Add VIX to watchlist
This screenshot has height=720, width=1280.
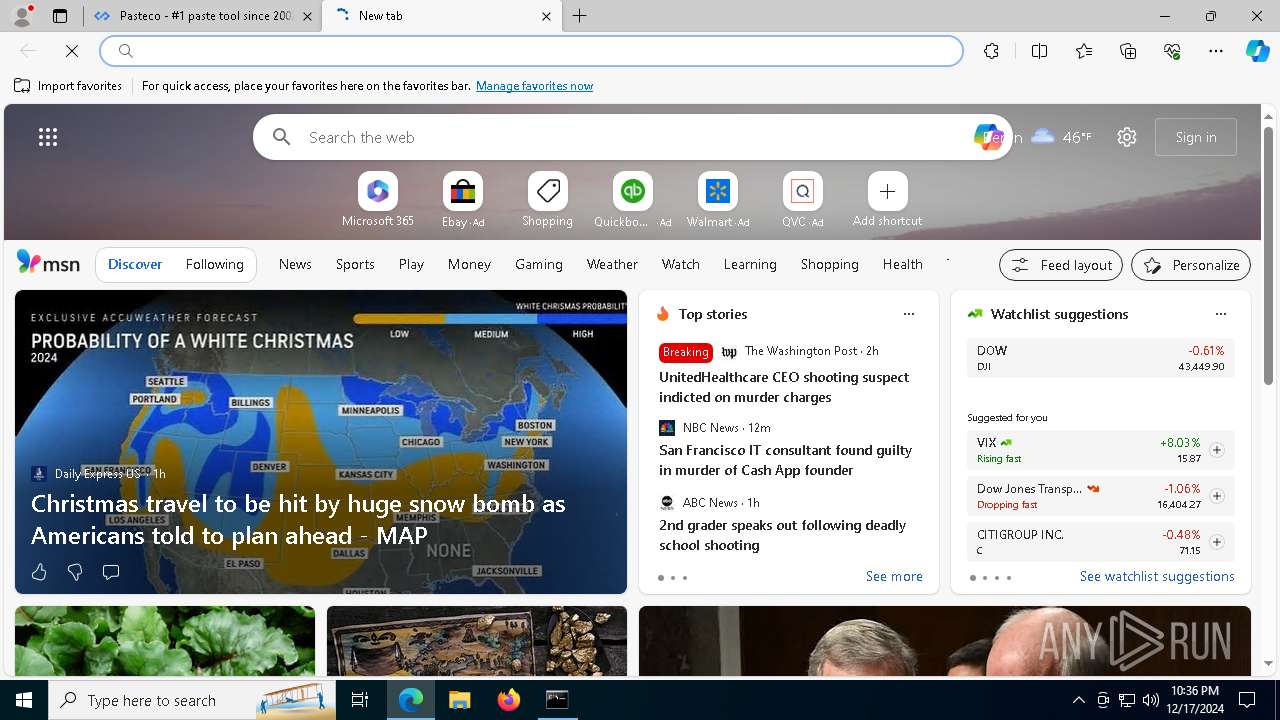[1216, 450]
